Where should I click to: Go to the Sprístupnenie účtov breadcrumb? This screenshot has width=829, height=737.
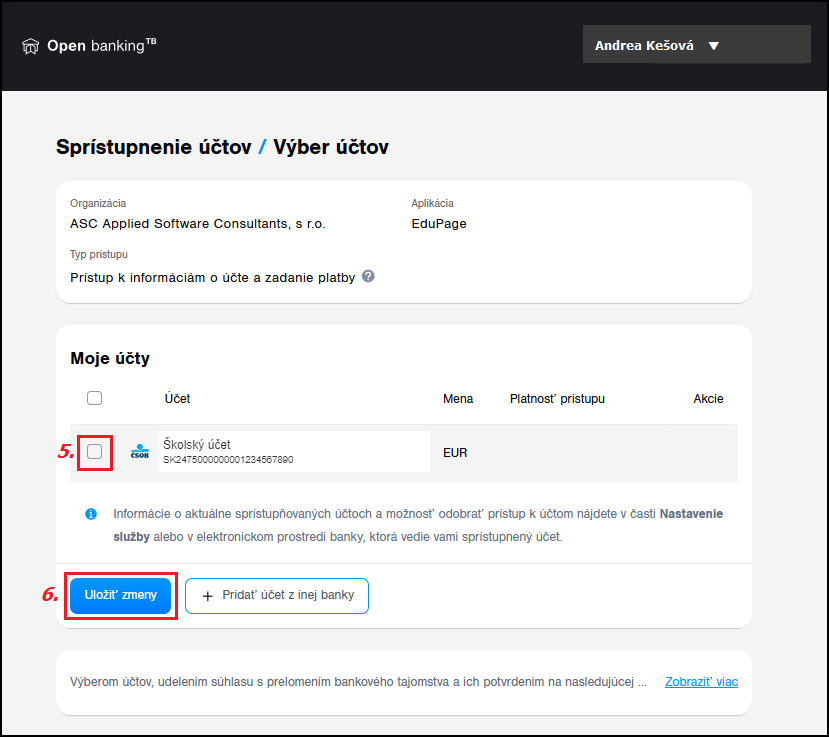point(153,147)
